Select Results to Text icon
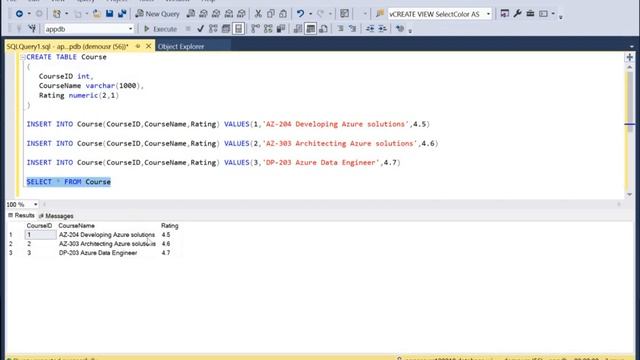Viewport: 640px width, 360px height. click(x=298, y=29)
